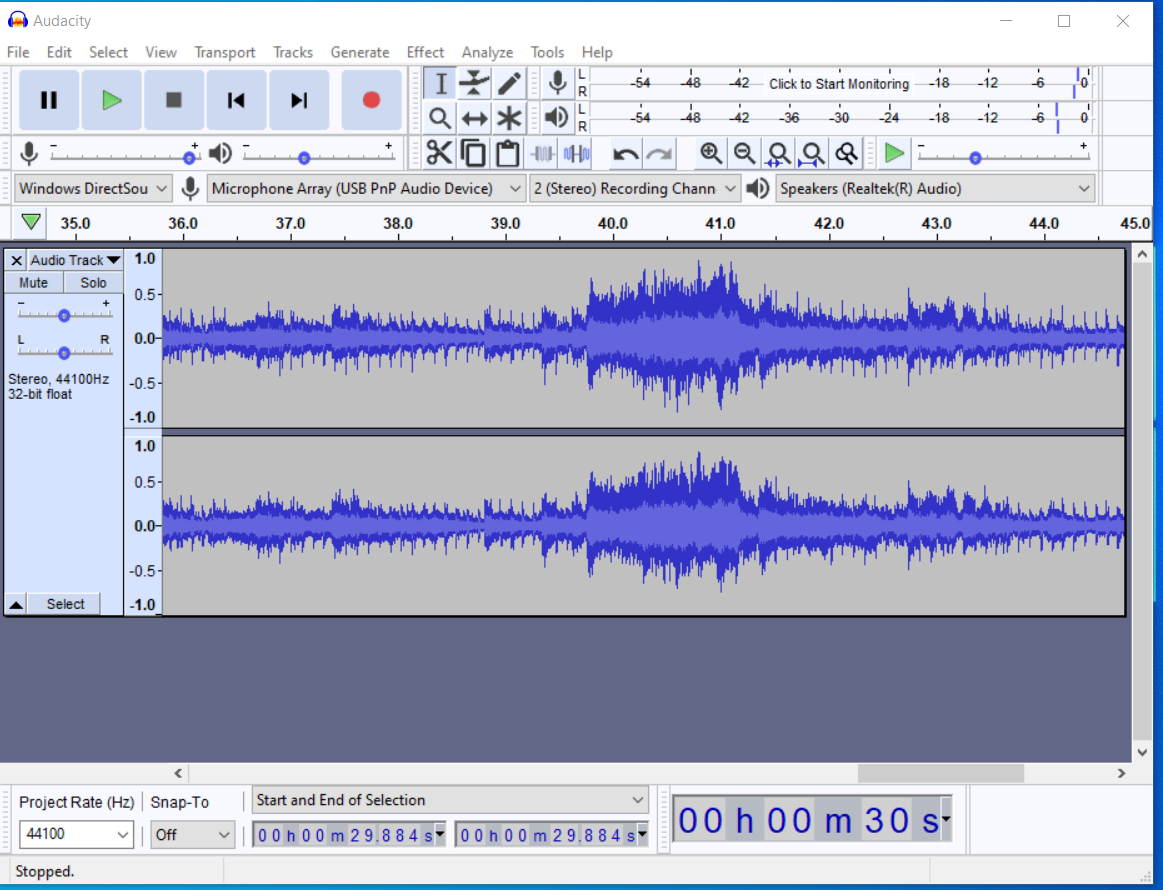Screen dimensions: 1163x890
Task: Open the File menu
Action: tap(18, 52)
